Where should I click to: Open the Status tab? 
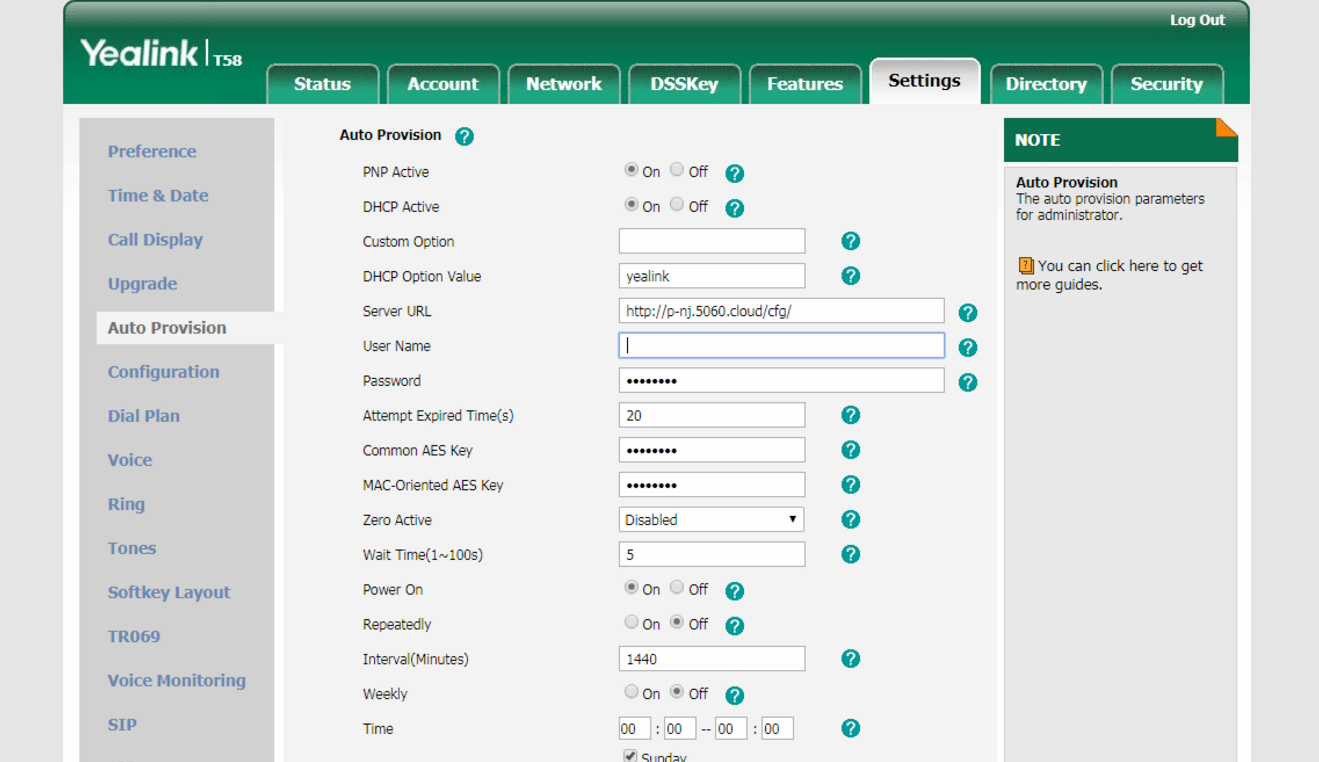[x=323, y=84]
